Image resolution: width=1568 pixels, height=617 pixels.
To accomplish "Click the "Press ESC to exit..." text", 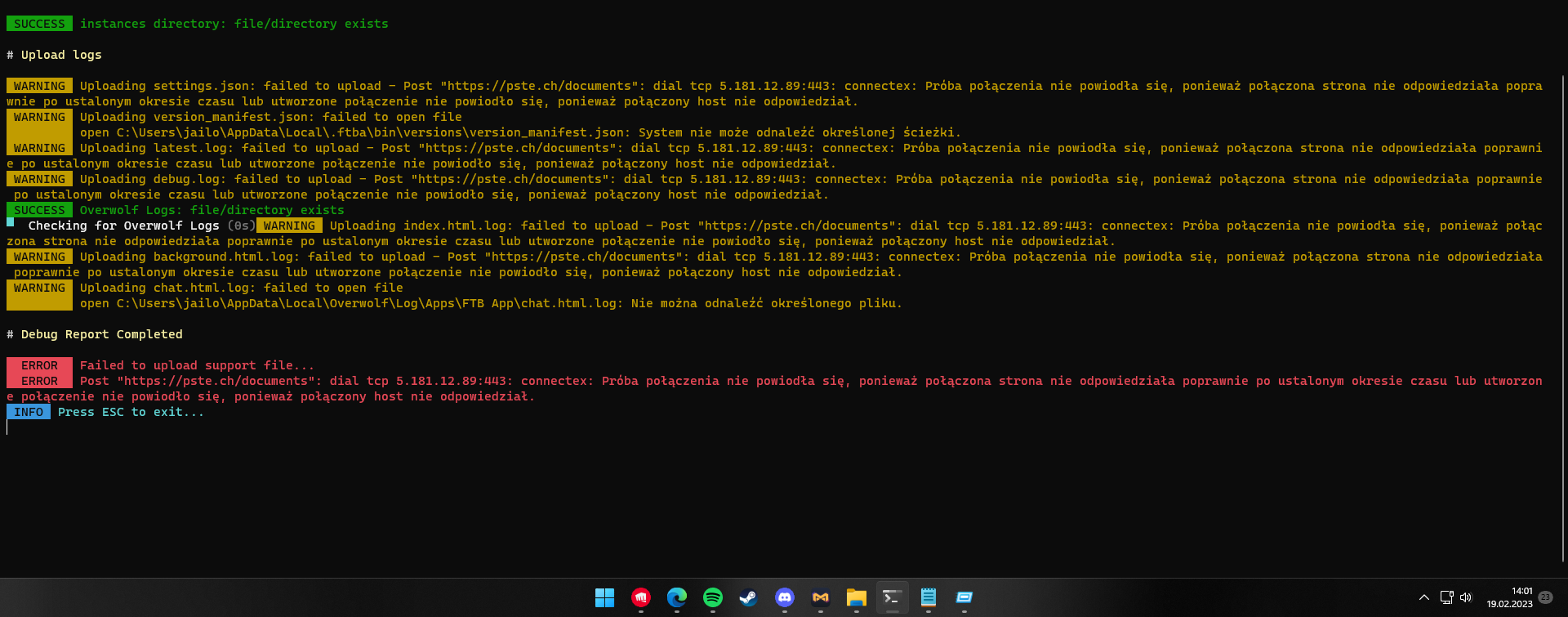I will (131, 412).
